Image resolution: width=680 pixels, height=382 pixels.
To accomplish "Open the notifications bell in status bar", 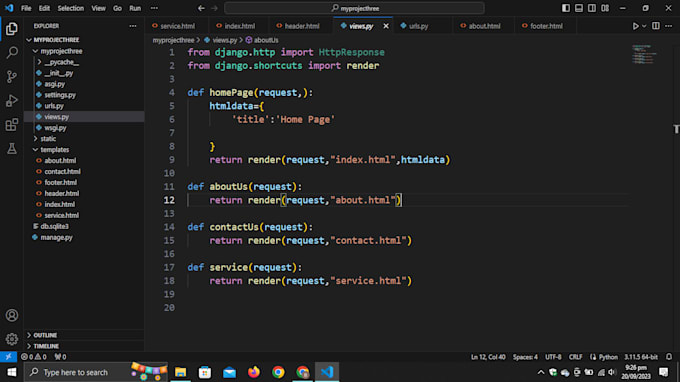I will coord(669,357).
